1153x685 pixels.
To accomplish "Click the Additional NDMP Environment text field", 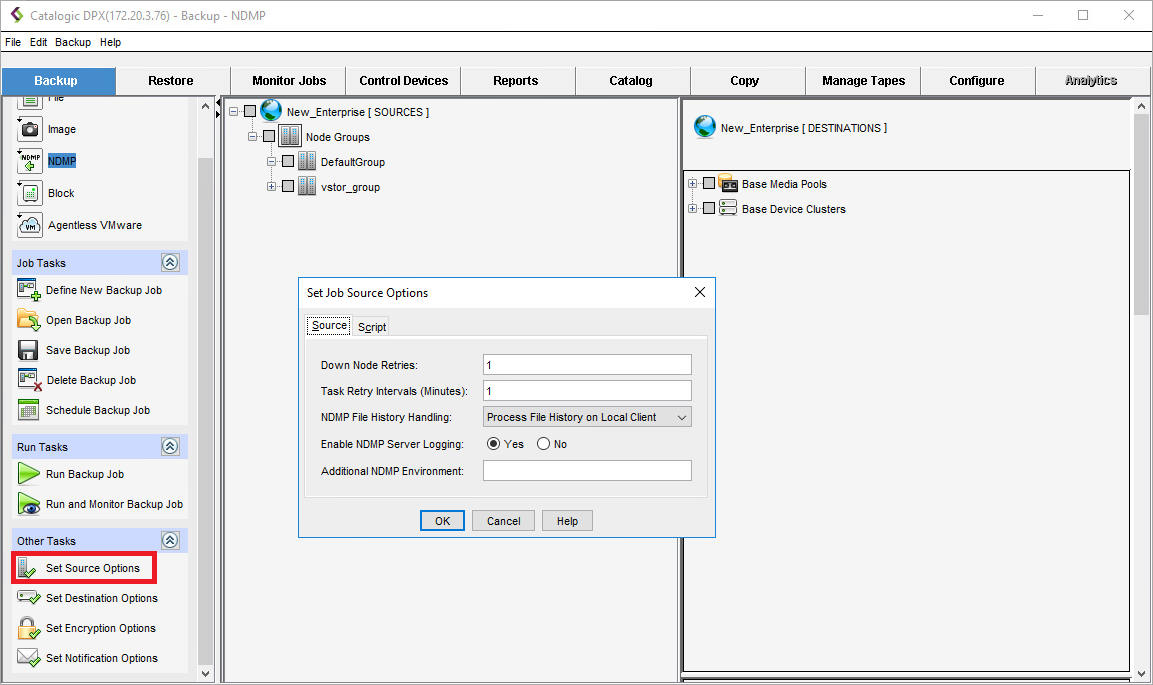I will coord(587,471).
